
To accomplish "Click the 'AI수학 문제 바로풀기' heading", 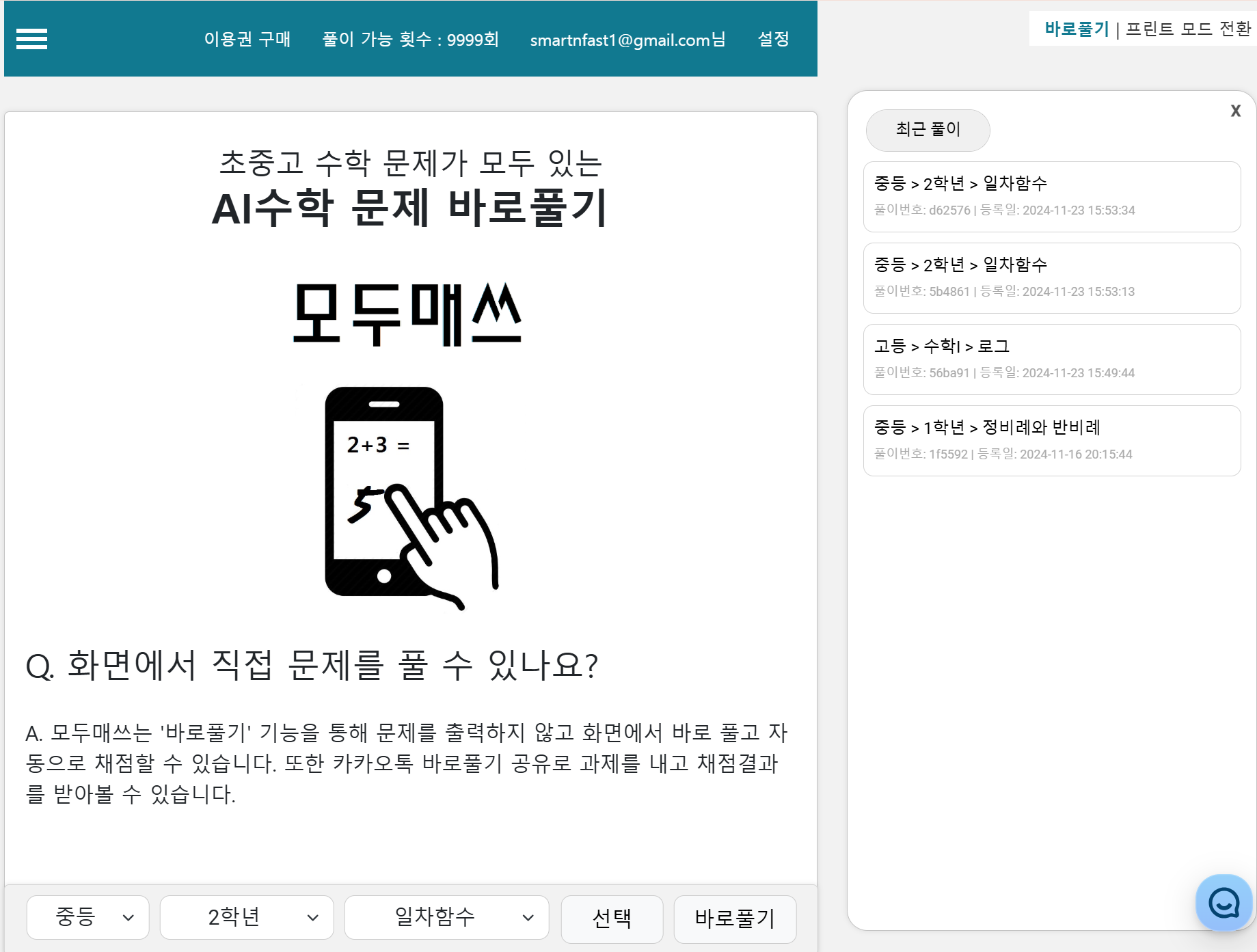I will point(410,208).
